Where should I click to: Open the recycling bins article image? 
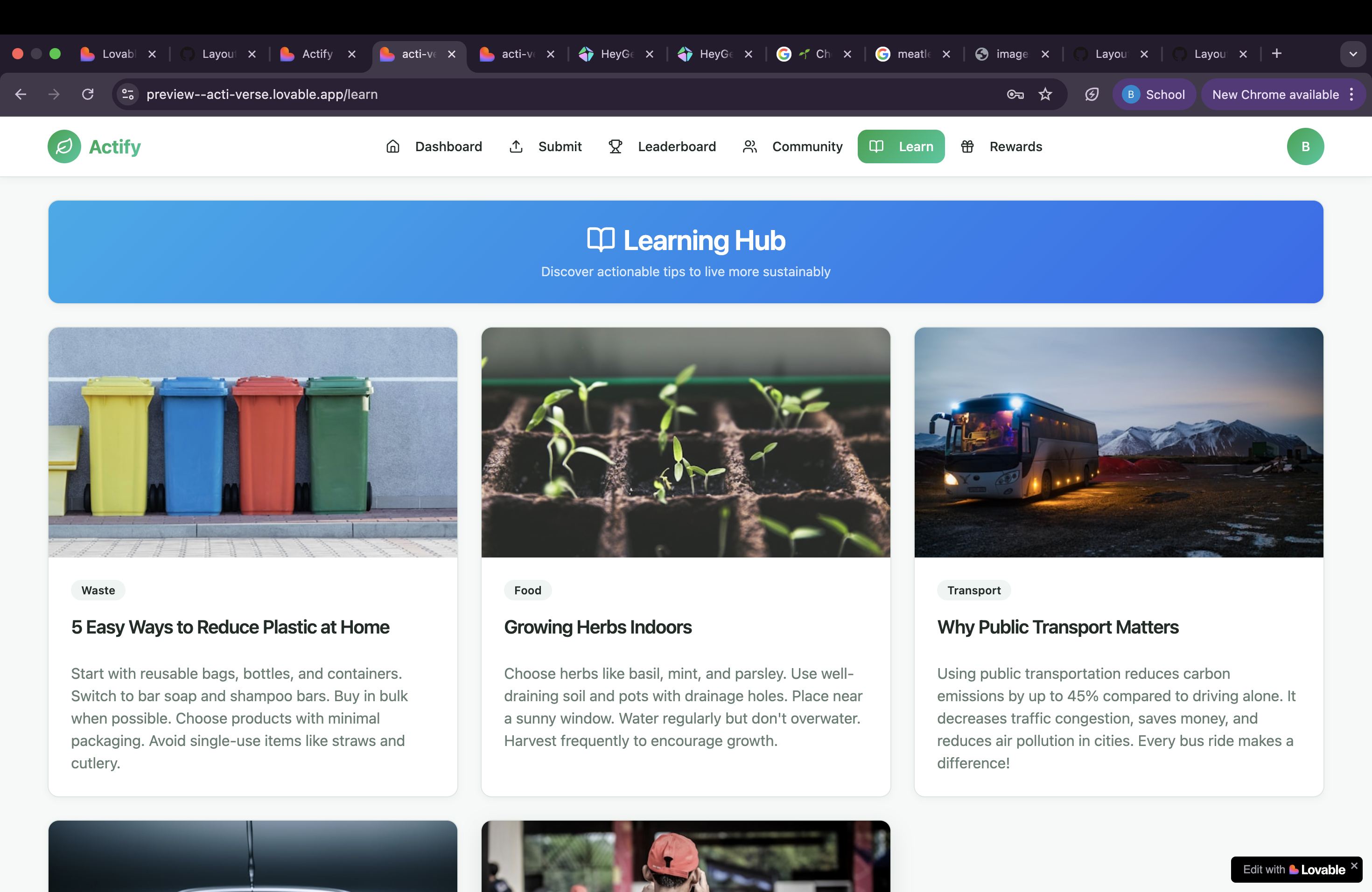click(x=252, y=442)
